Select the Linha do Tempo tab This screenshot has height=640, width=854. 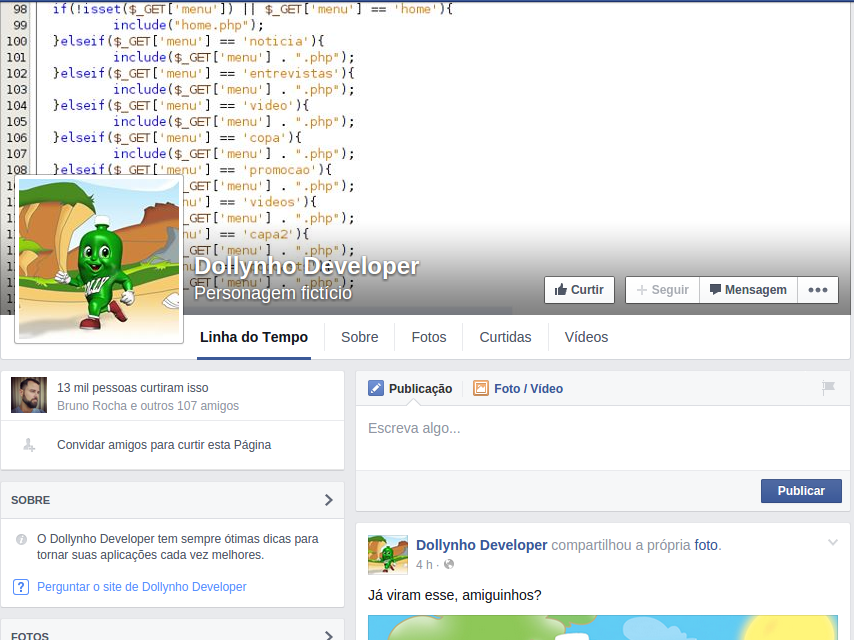tap(254, 337)
